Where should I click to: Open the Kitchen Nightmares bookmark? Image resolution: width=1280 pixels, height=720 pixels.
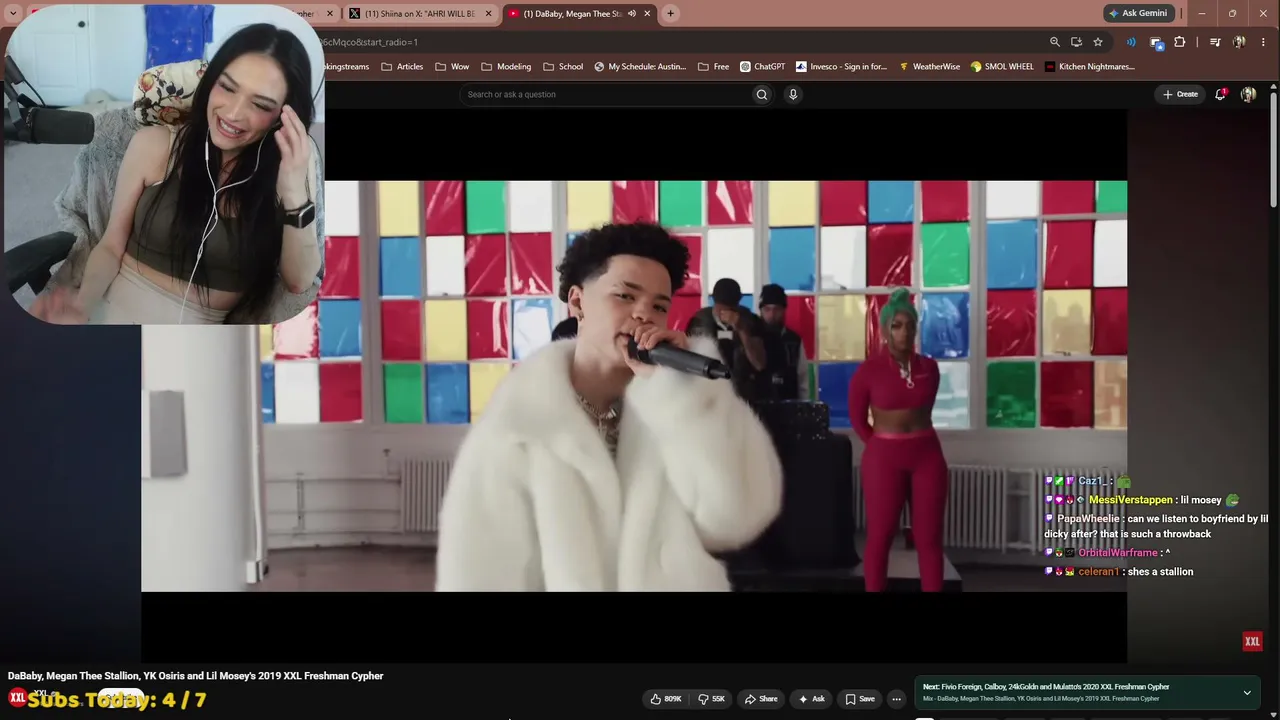1090,67
